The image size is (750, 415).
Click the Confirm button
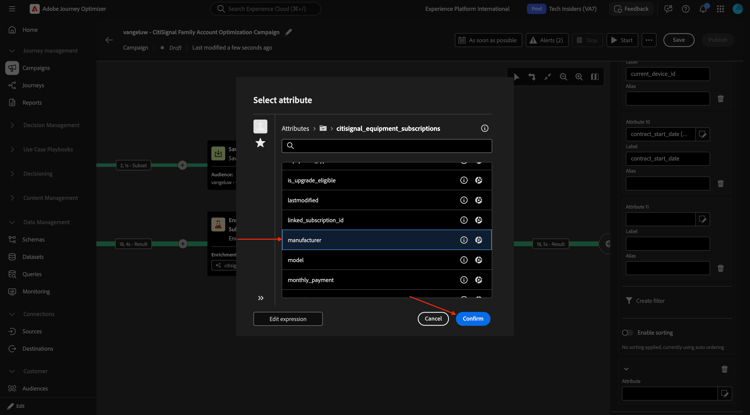coord(473,319)
